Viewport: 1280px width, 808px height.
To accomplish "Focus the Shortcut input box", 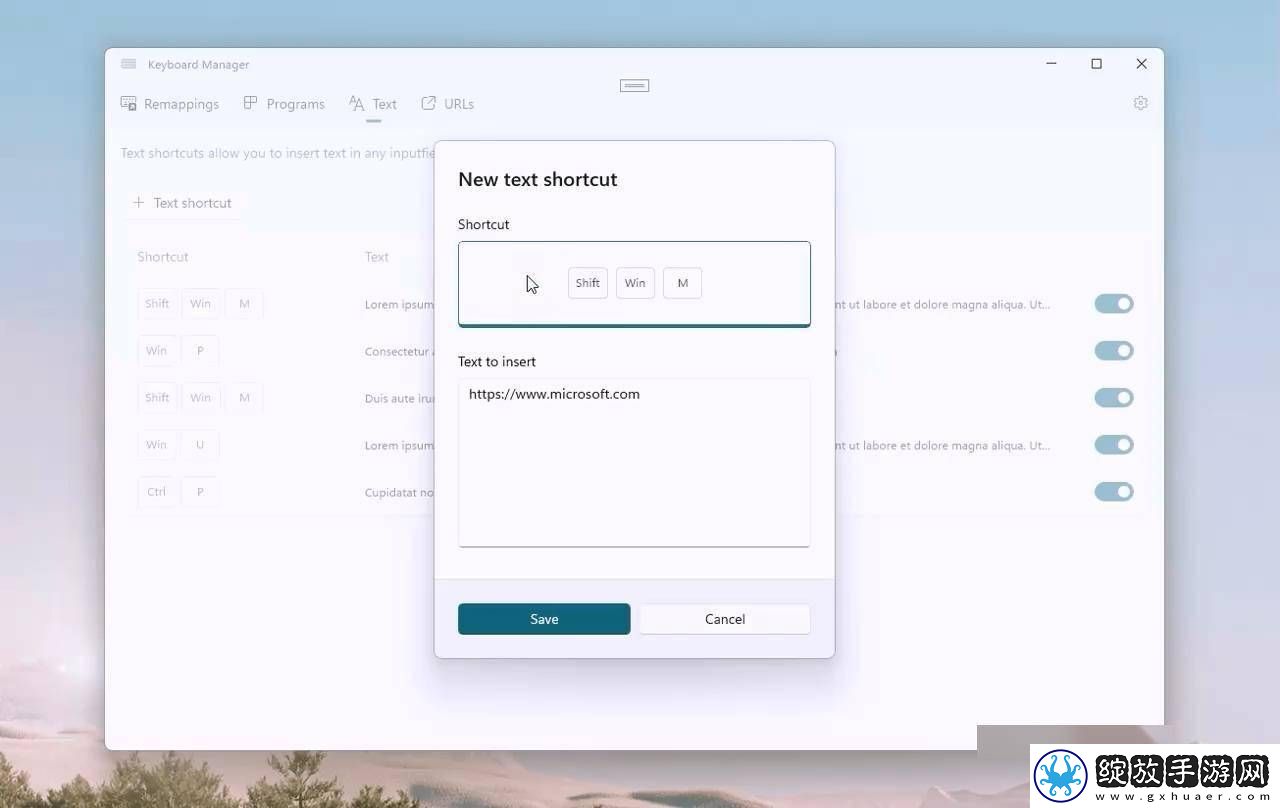I will click(x=634, y=284).
